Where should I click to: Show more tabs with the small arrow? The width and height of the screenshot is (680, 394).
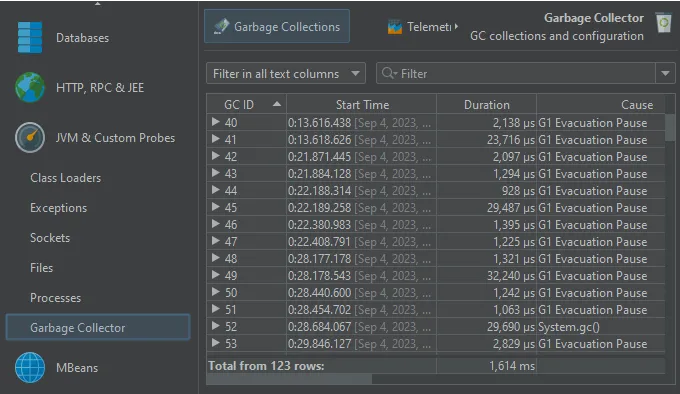[x=456, y=26]
